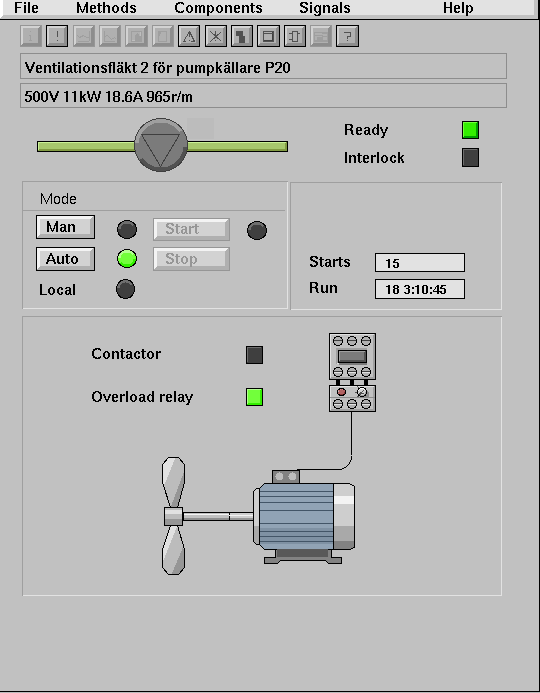Click the triangle toolbar icon

pos(189,36)
